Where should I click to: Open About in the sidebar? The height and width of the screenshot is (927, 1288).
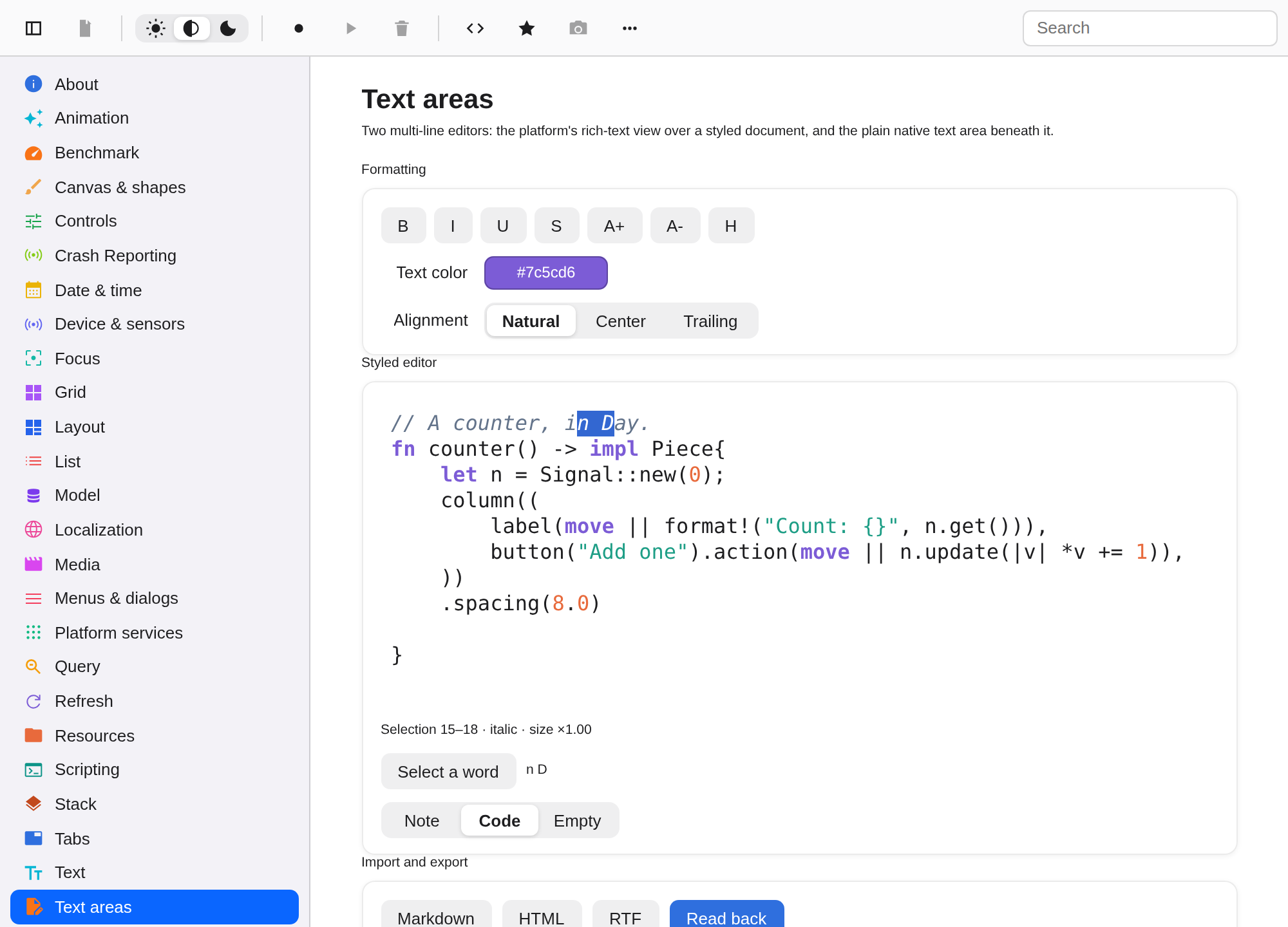click(x=155, y=84)
